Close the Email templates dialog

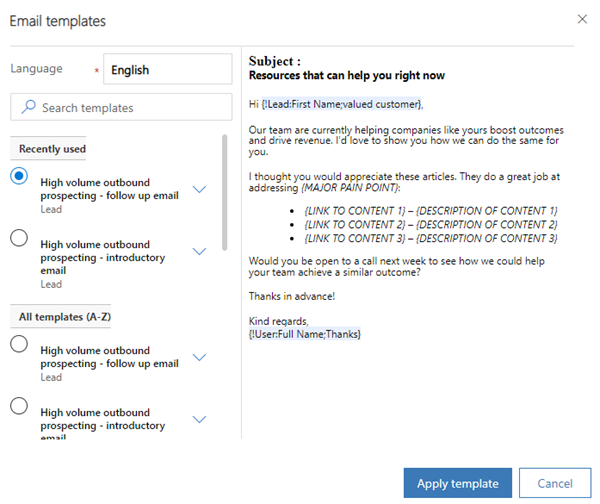[x=583, y=19]
